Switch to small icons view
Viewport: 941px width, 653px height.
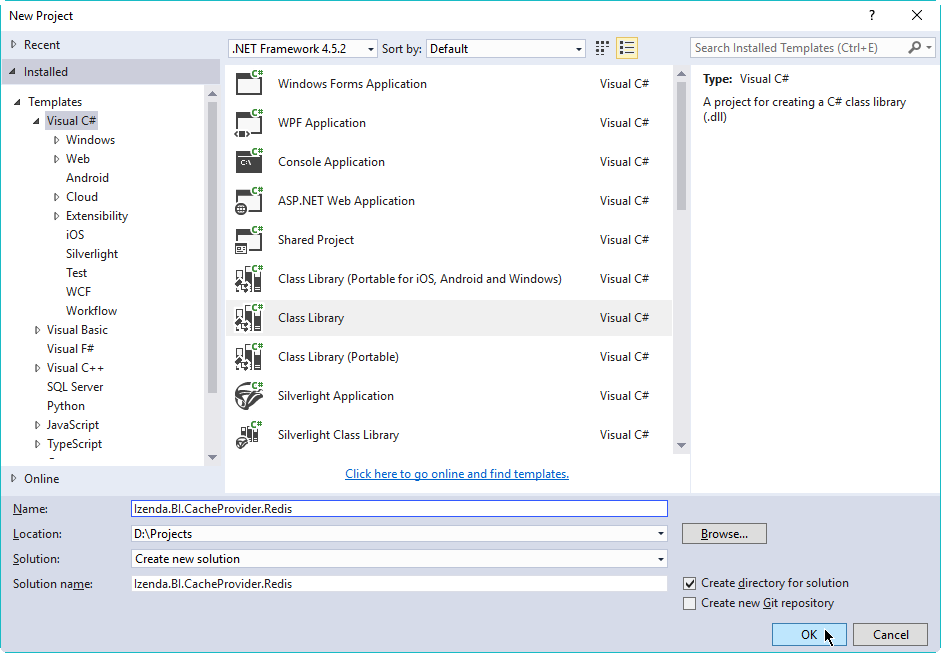pyautogui.click(x=602, y=48)
